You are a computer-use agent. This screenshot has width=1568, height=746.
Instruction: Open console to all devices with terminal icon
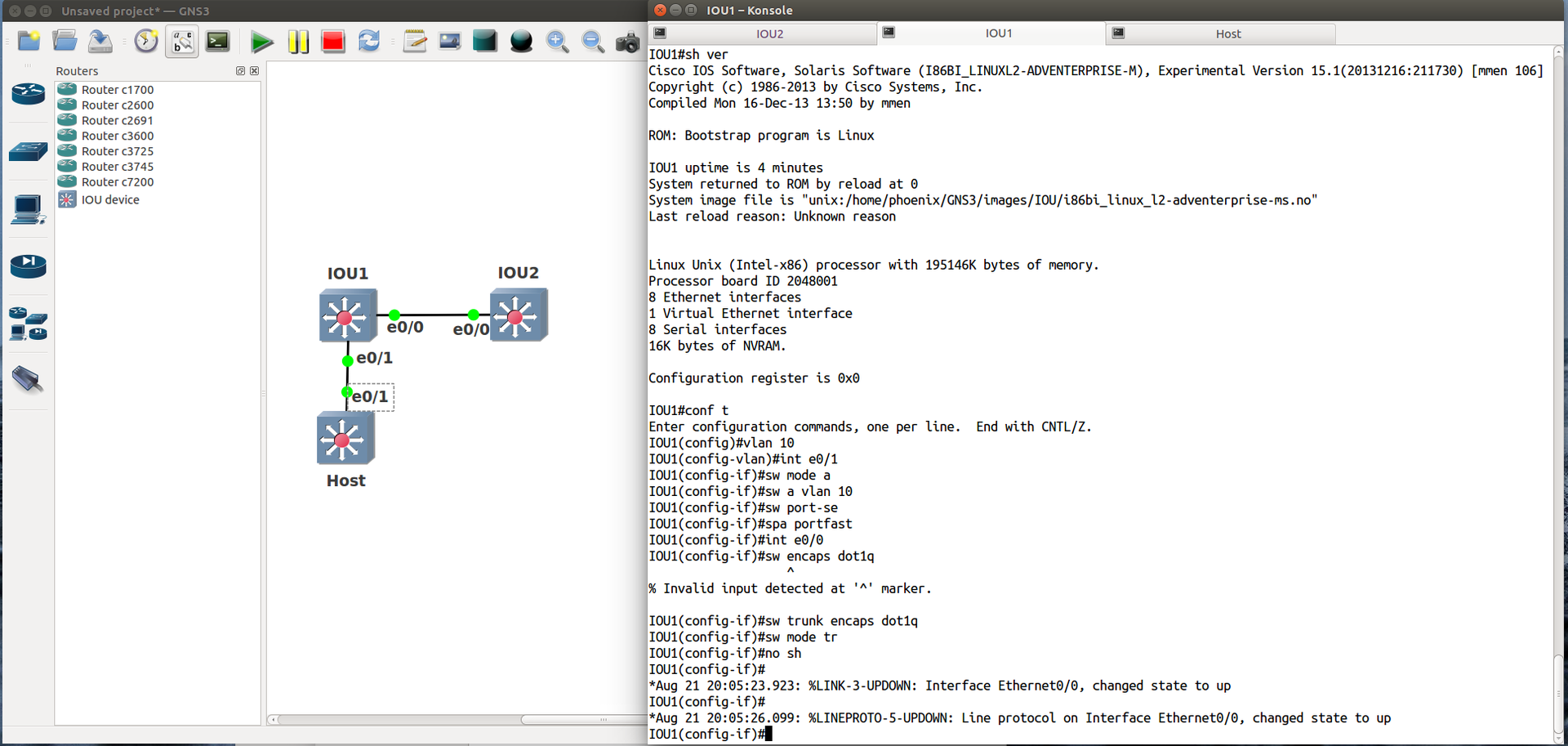[217, 41]
